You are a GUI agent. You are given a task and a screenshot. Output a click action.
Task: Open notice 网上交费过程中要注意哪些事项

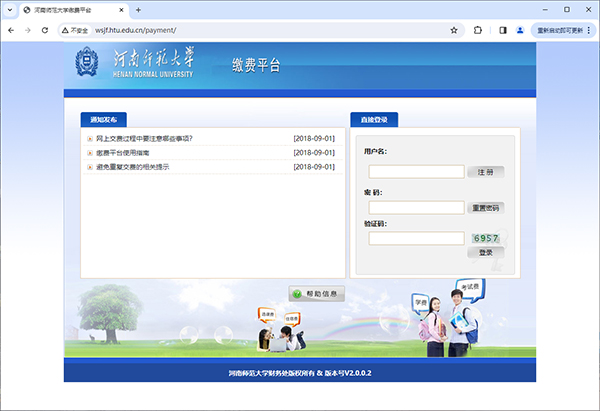(144, 138)
